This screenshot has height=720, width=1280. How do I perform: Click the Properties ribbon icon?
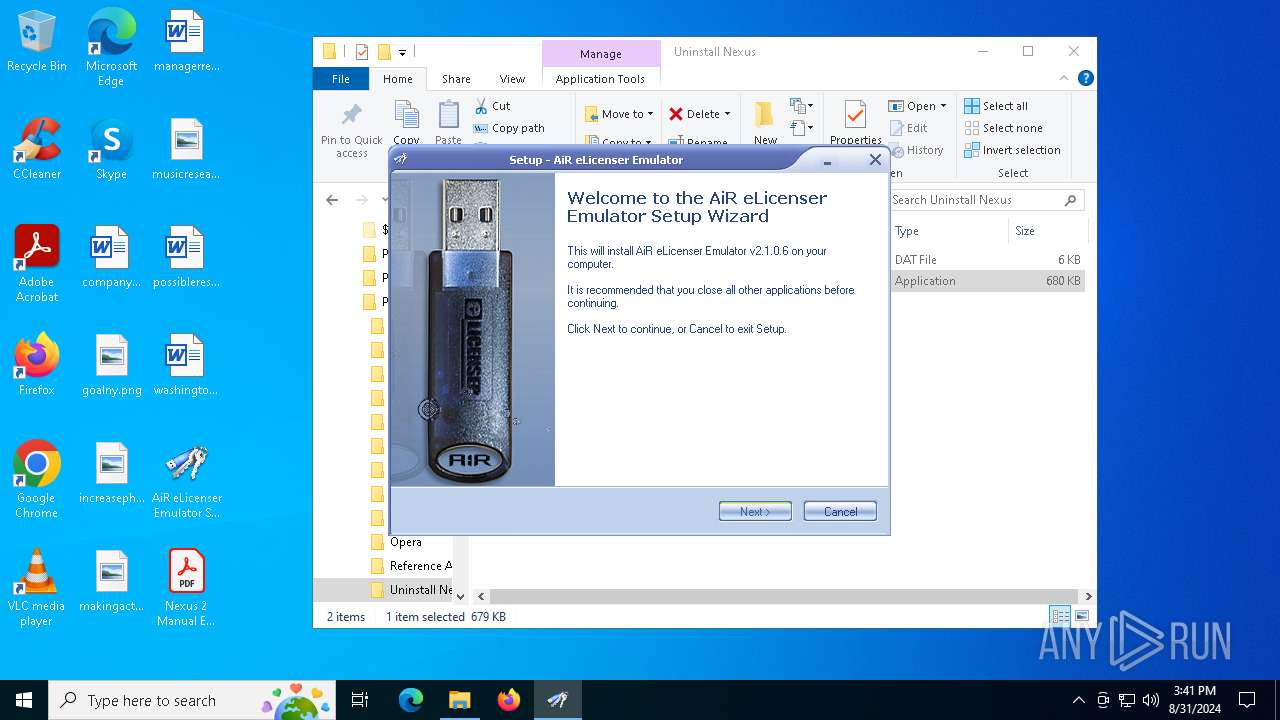855,122
